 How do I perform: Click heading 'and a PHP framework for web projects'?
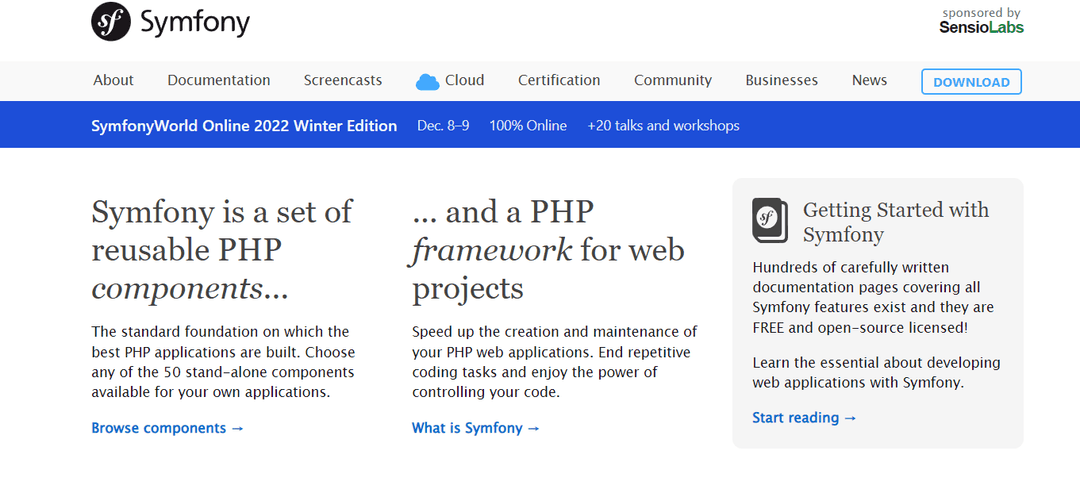[x=548, y=250]
